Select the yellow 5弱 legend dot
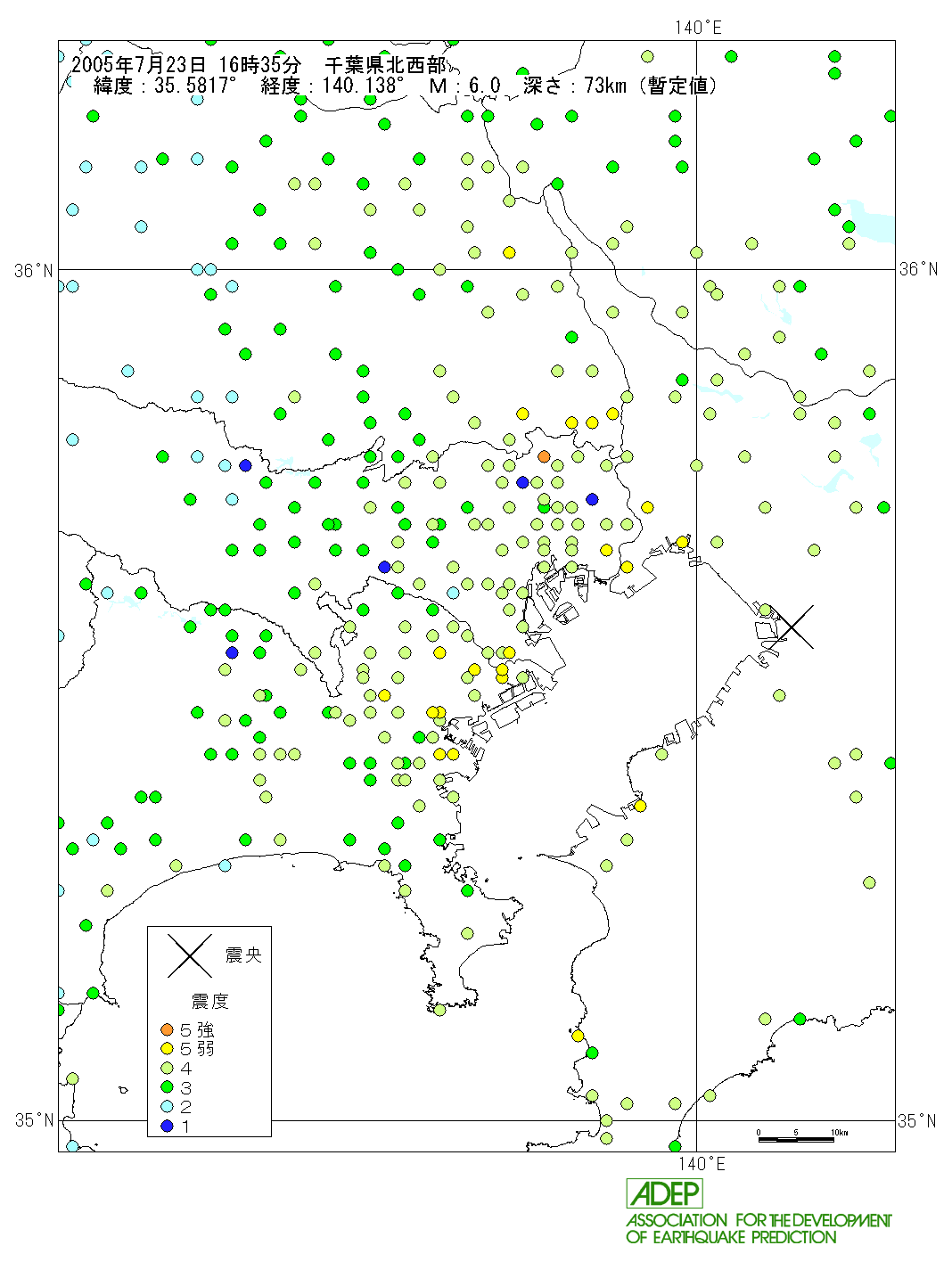The image size is (952, 1262). click(167, 1049)
